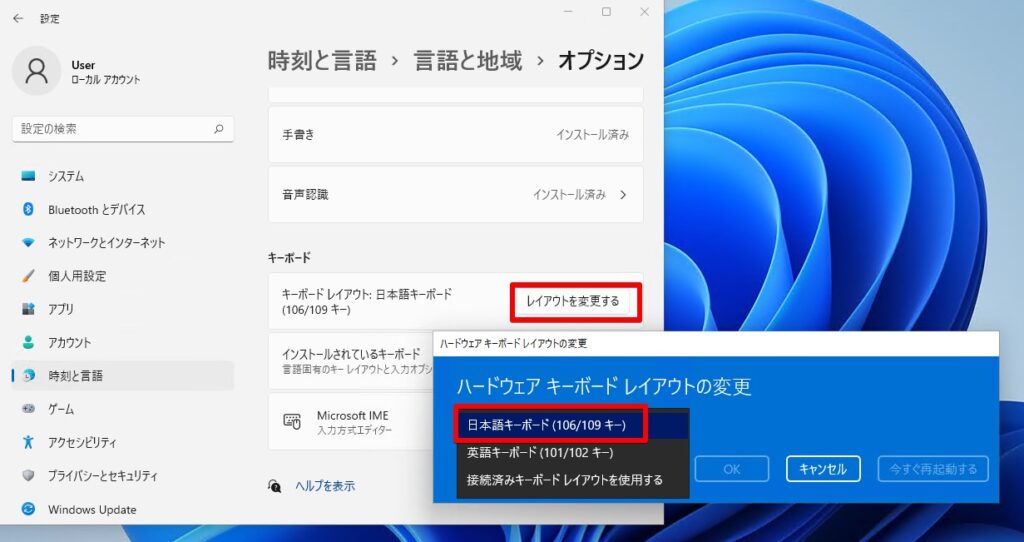Image resolution: width=1024 pixels, height=542 pixels.
Task: Open ゲーム category
Action: (x=123, y=409)
